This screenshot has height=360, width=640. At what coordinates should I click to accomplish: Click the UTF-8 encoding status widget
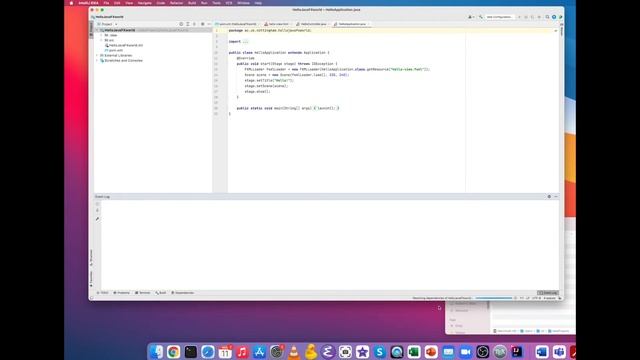coord(536,298)
